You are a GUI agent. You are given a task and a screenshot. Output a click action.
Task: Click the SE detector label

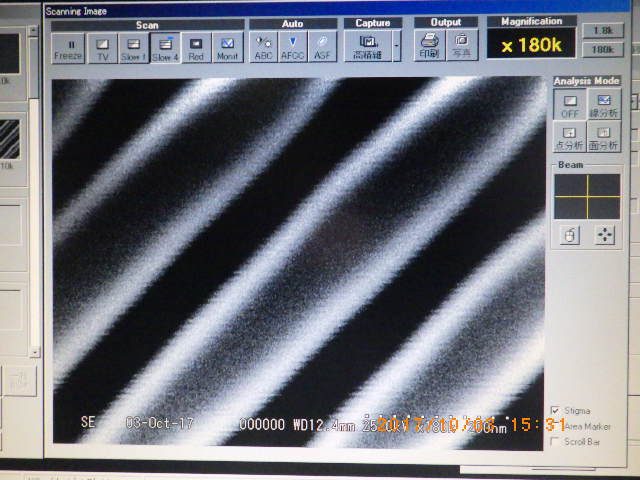click(88, 422)
